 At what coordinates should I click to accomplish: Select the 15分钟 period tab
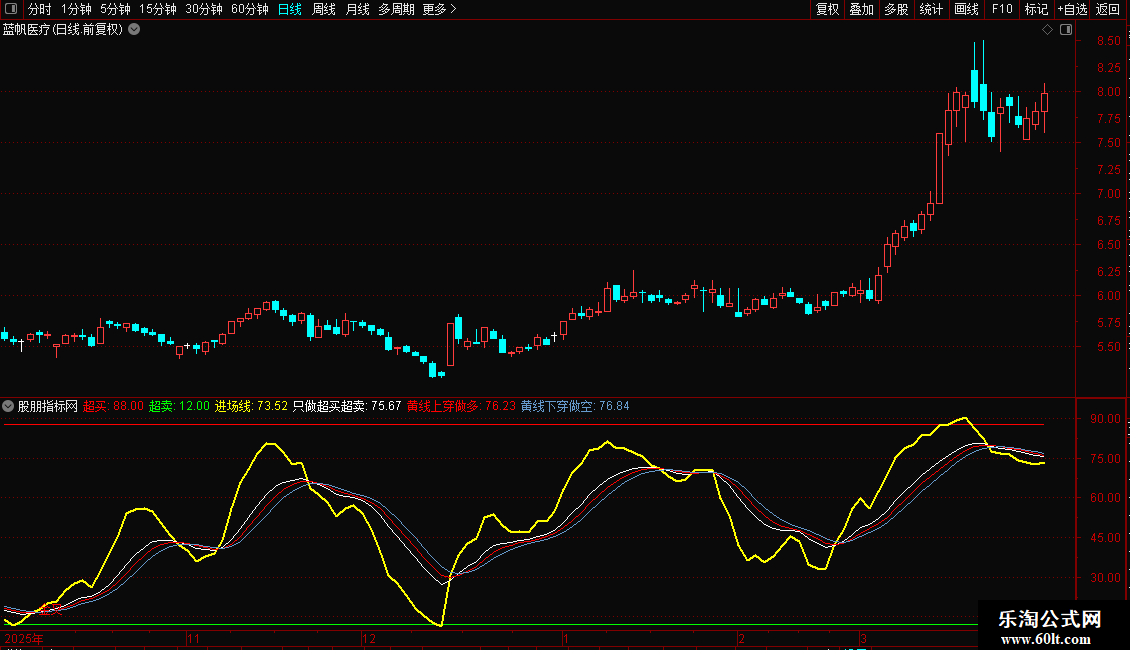[157, 9]
